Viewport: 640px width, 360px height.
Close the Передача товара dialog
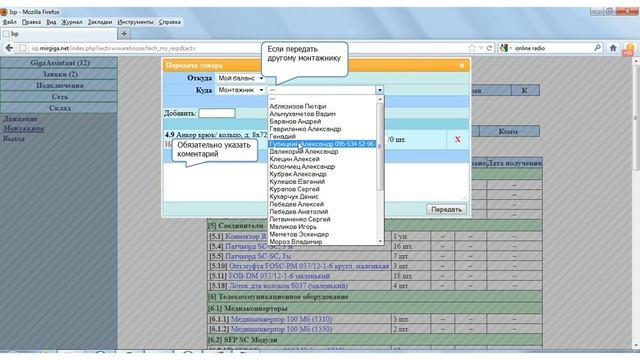click(462, 65)
